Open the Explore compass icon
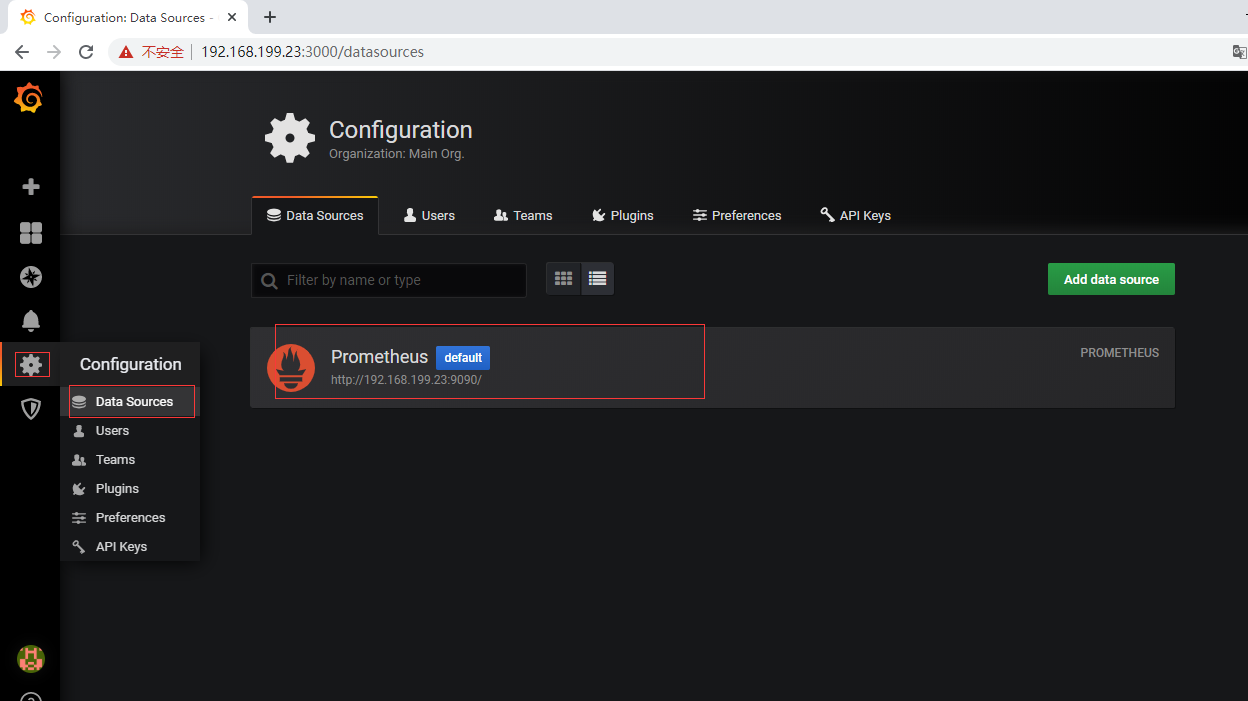This screenshot has width=1248, height=701. [x=31, y=277]
